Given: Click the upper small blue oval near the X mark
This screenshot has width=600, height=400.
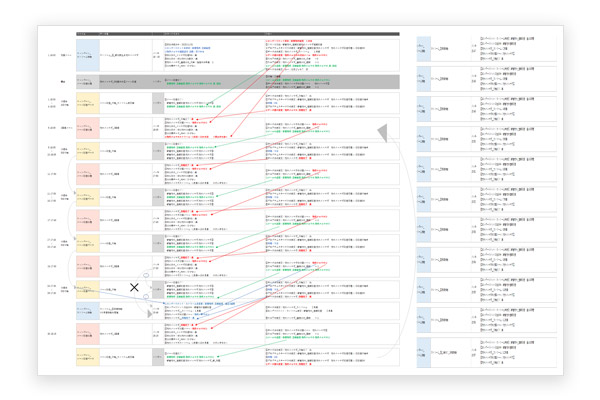Looking at the screenshot, I should point(146,275).
